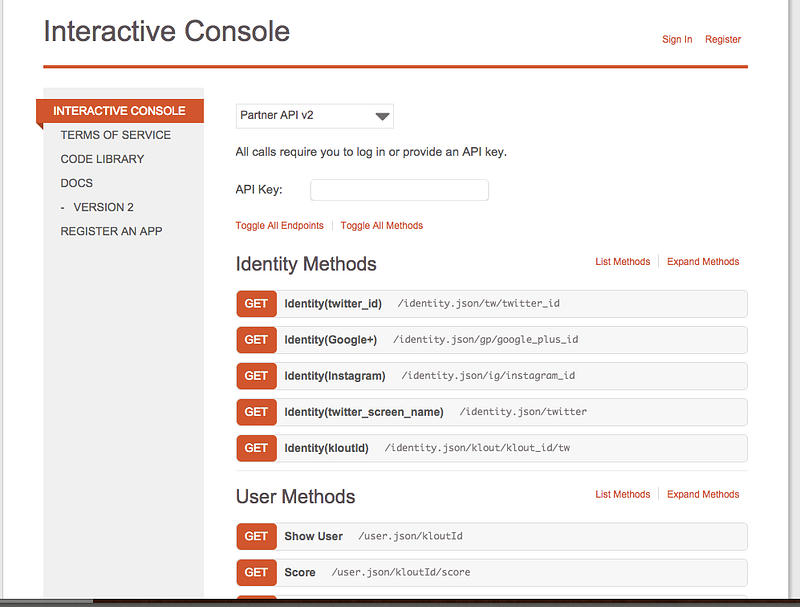Open Version 2 docs sub-item
The width and height of the screenshot is (800, 607).
point(103,207)
